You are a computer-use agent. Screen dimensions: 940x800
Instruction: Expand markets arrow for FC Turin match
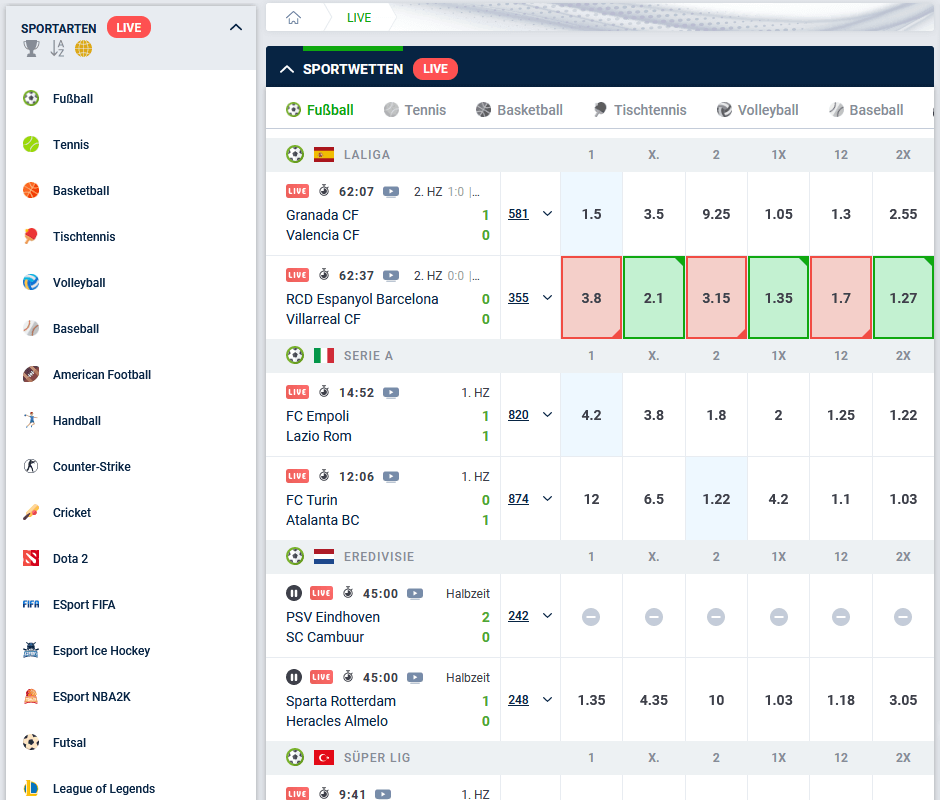tap(547, 498)
